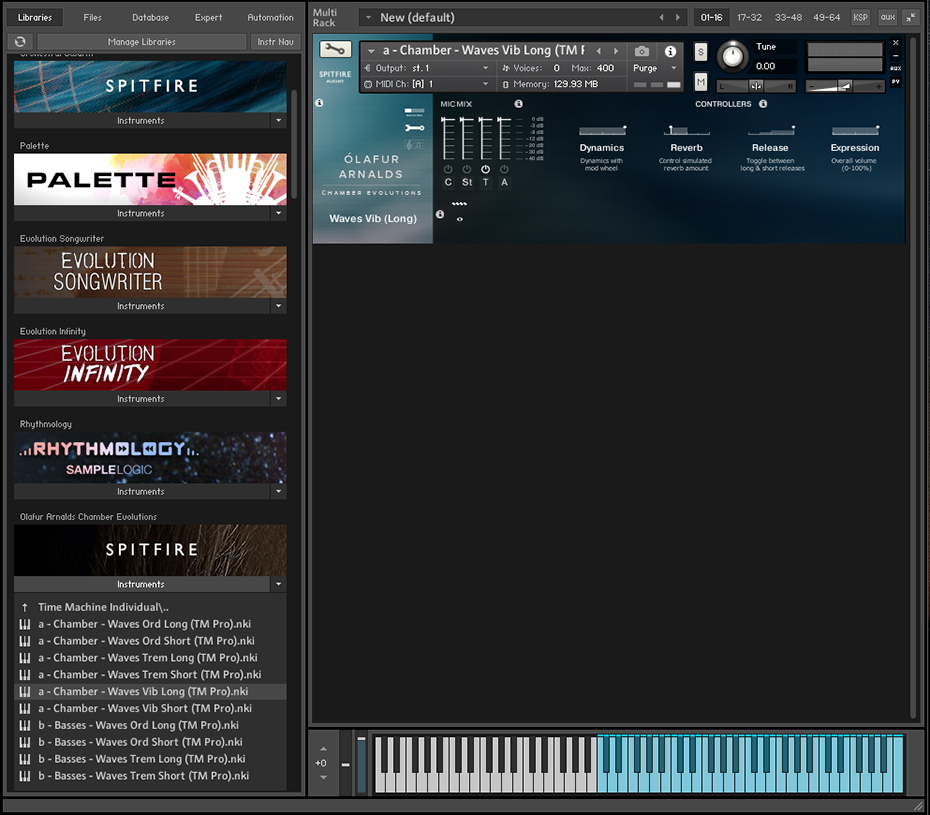
Task: Expand Evolution Infinity Instruments dropdown arrow
Action: point(278,399)
